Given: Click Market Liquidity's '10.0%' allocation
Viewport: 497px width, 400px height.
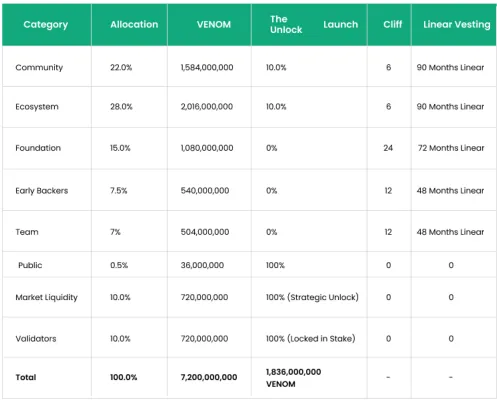Looking at the screenshot, I should coord(120,297).
